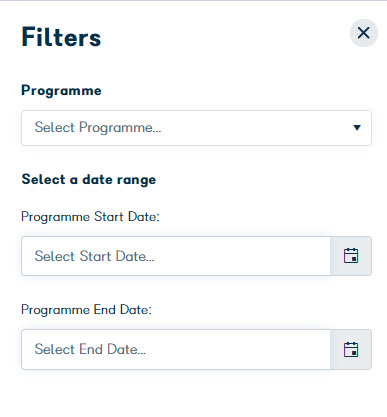Click the Filters heading
Screen dimensions: 387x417
pyautogui.click(x=61, y=37)
